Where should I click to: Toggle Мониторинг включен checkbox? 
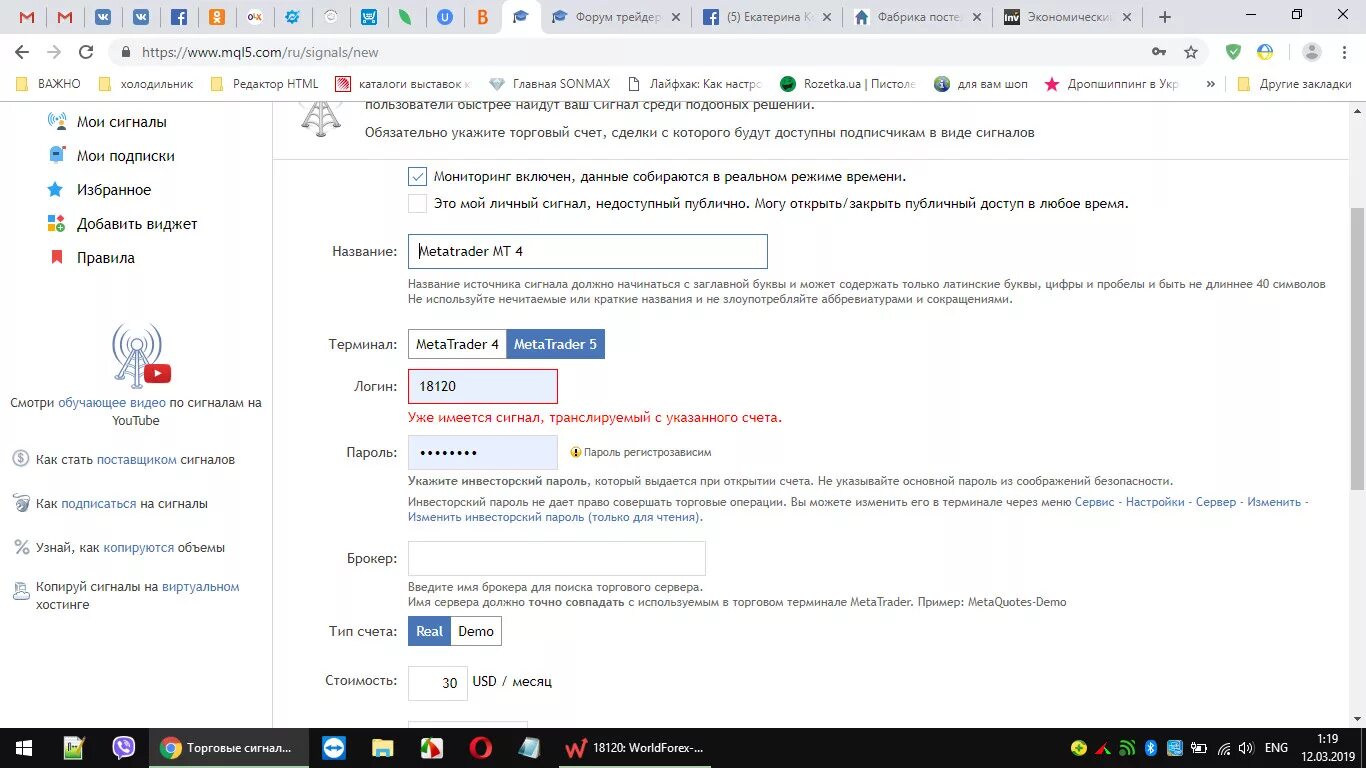coord(417,177)
